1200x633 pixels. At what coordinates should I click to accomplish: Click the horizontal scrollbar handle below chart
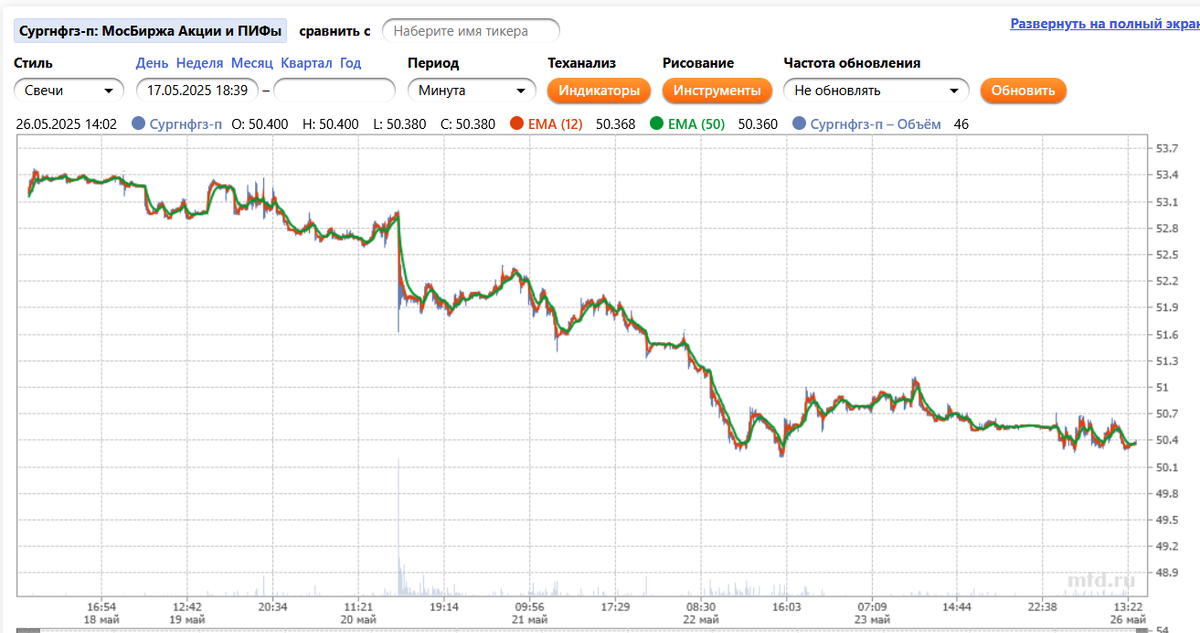point(28,630)
